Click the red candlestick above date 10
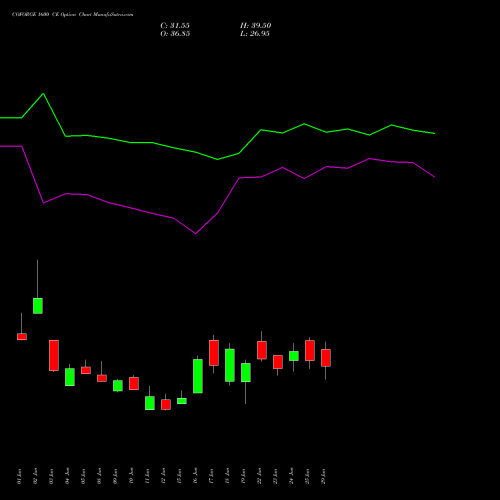 click(x=134, y=383)
